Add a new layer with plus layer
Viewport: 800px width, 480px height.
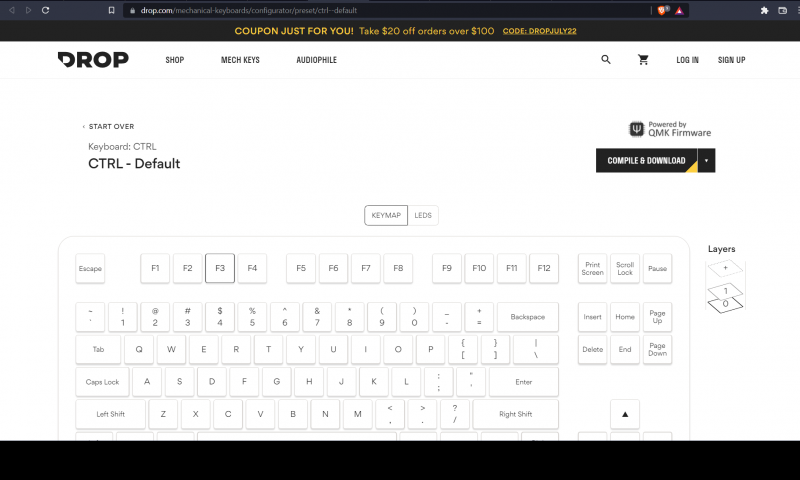(x=726, y=268)
